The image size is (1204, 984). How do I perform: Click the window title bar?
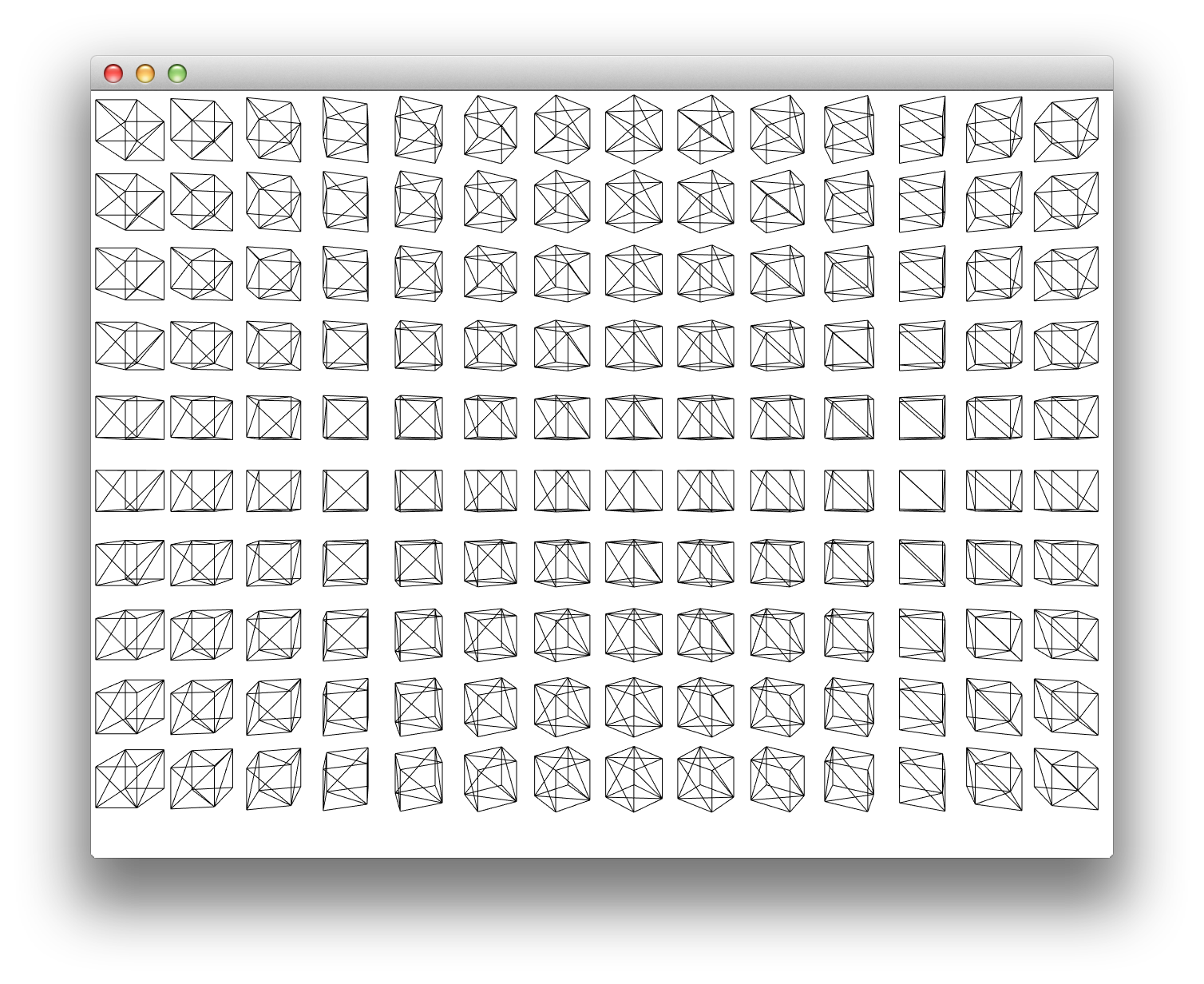coord(602,73)
